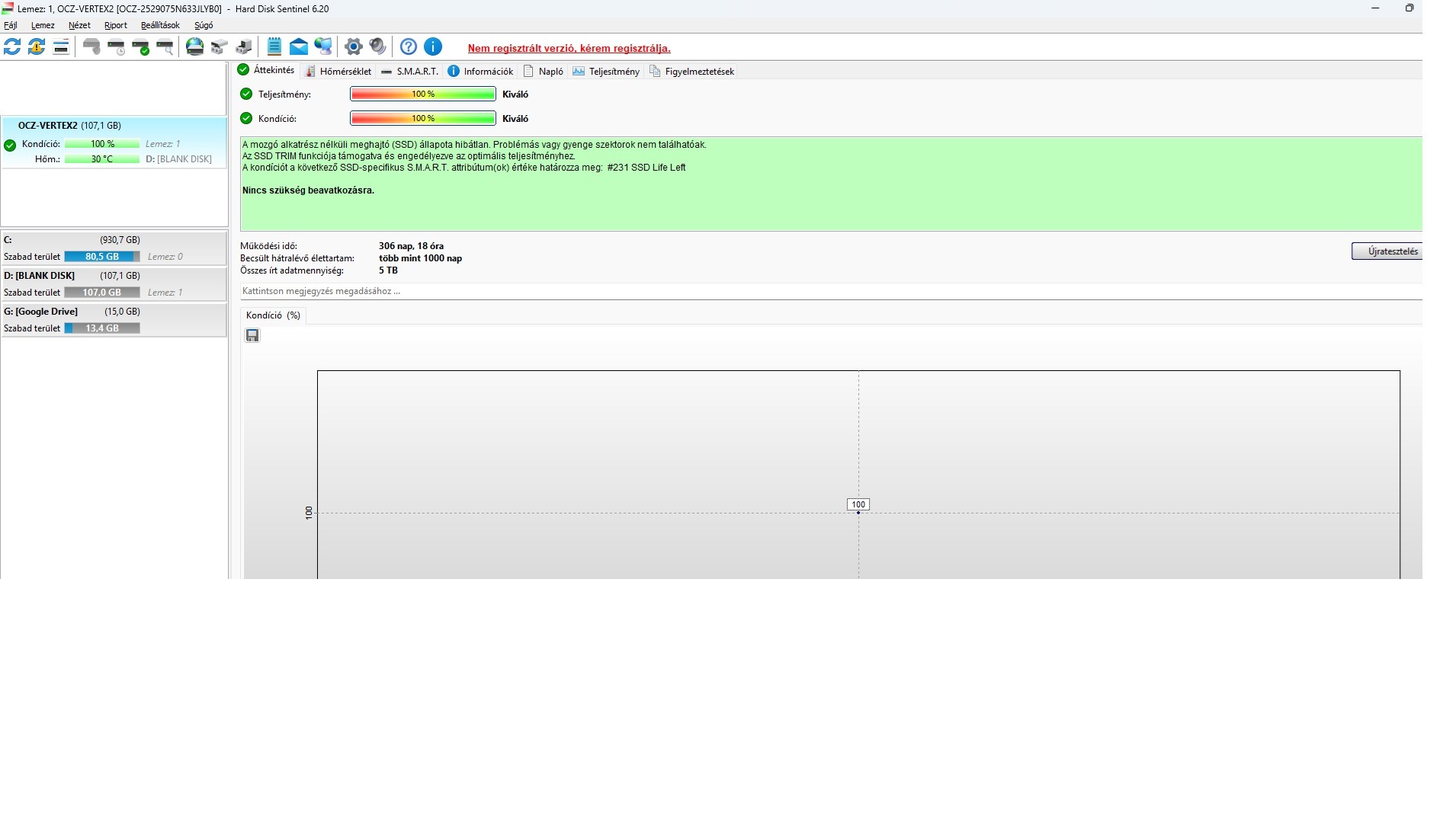Click the 100 data point on chart

click(x=858, y=513)
